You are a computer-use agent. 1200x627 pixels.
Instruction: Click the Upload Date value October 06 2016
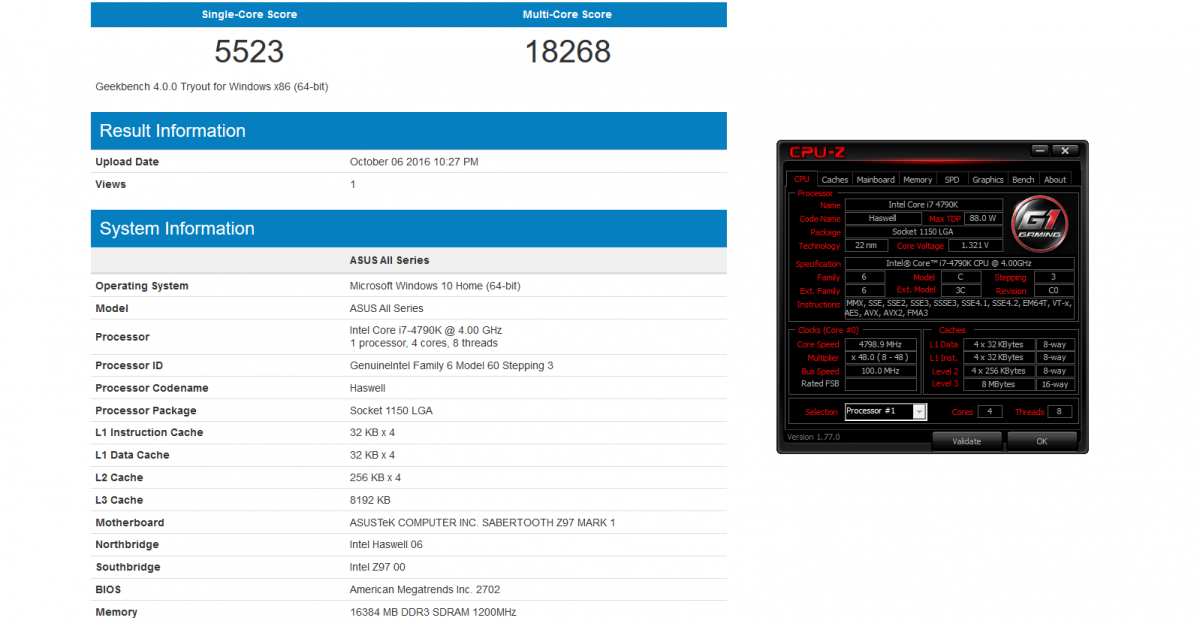coord(414,162)
